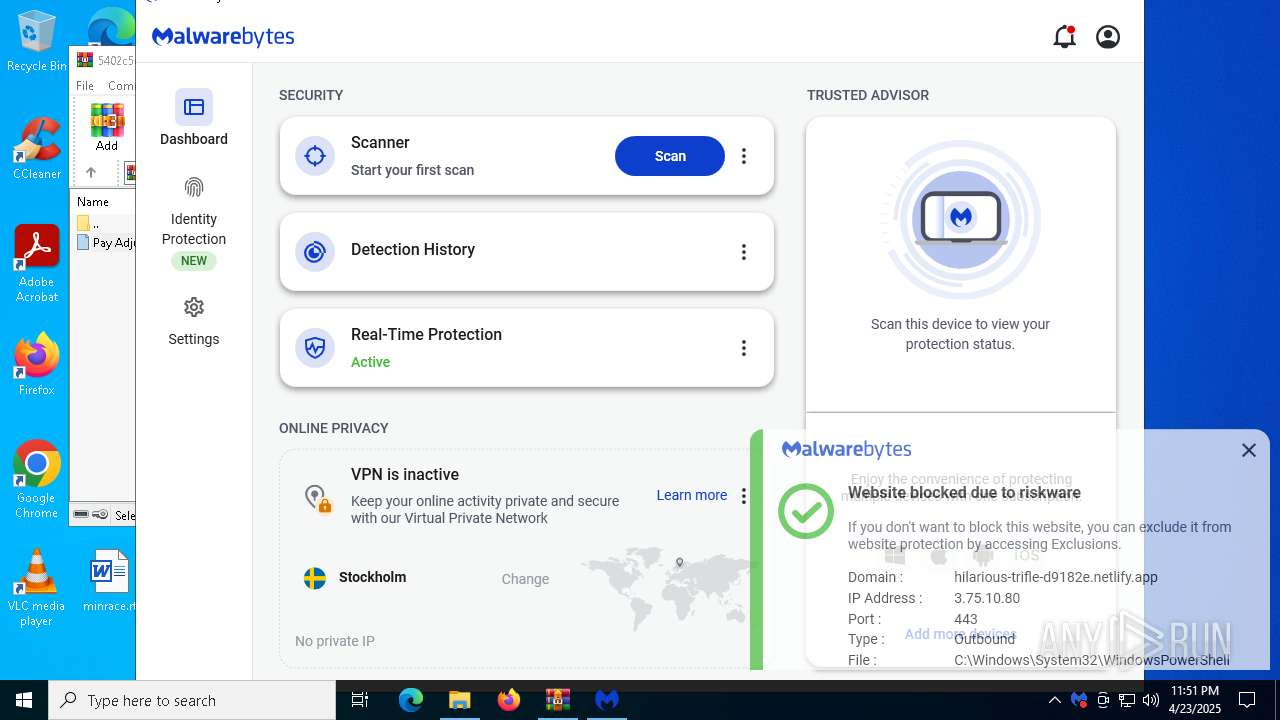Viewport: 1280px width, 720px height.
Task: Click the Malwarebytes logo in header
Action: point(223,37)
